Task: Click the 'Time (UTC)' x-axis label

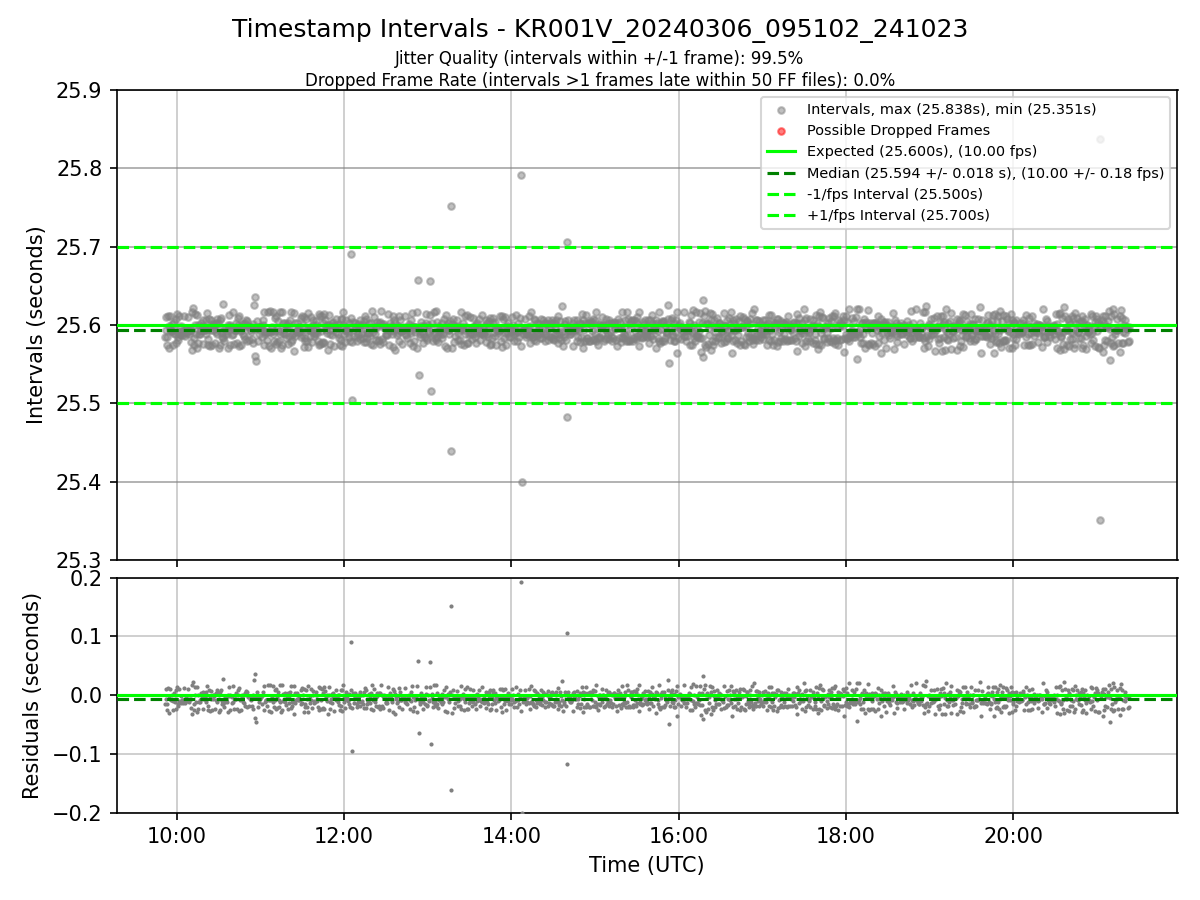Action: 646,865
